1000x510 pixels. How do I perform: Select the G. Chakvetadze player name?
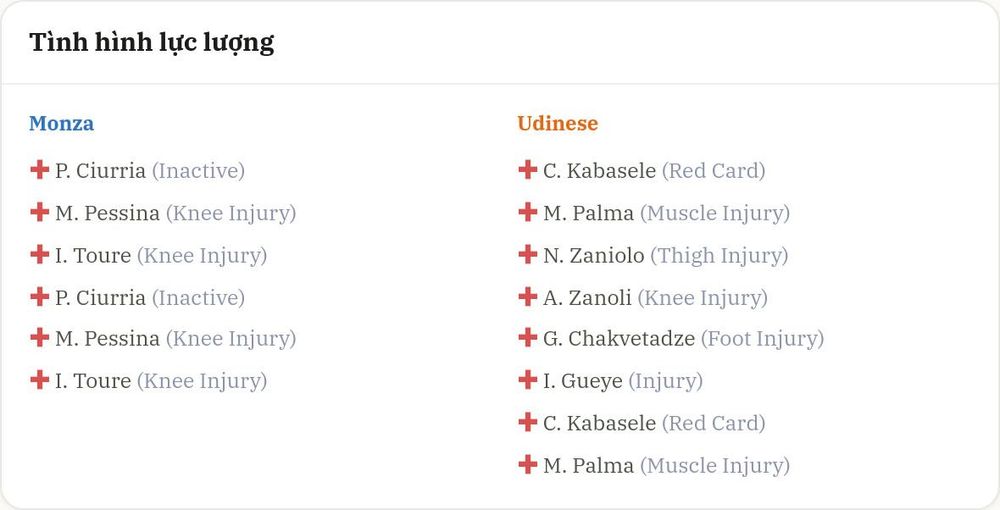coord(619,339)
